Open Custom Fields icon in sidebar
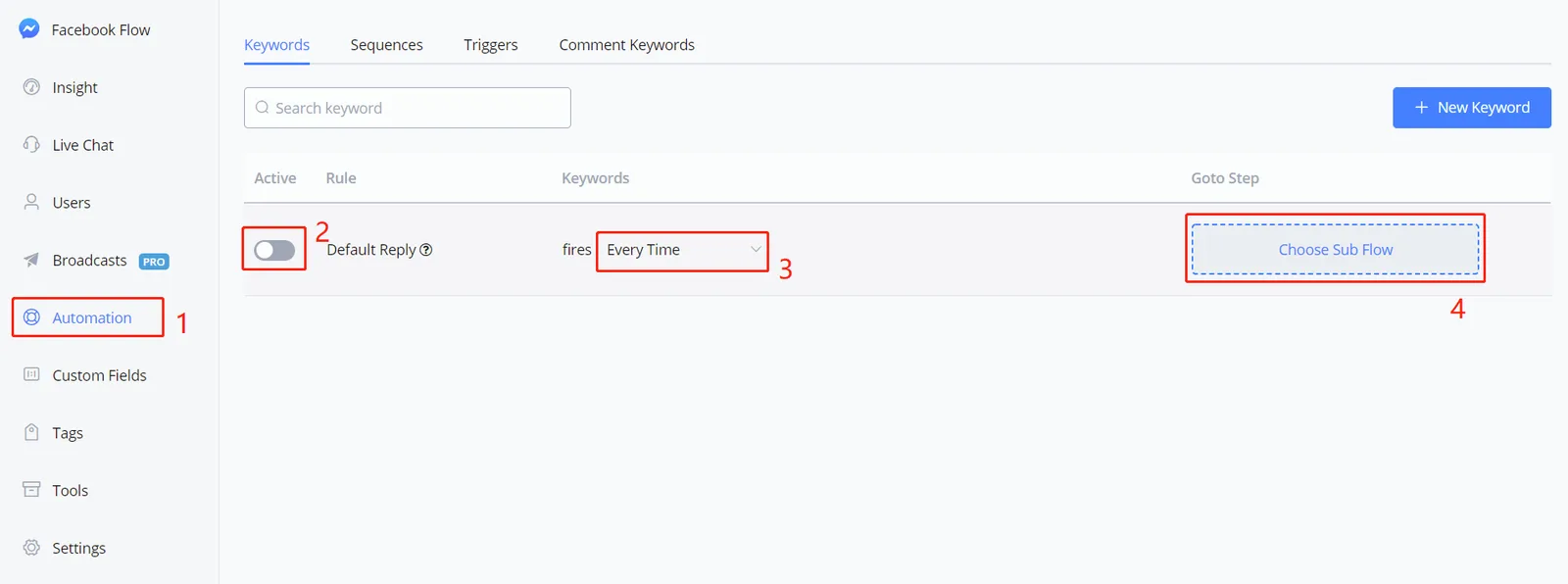 click(31, 374)
